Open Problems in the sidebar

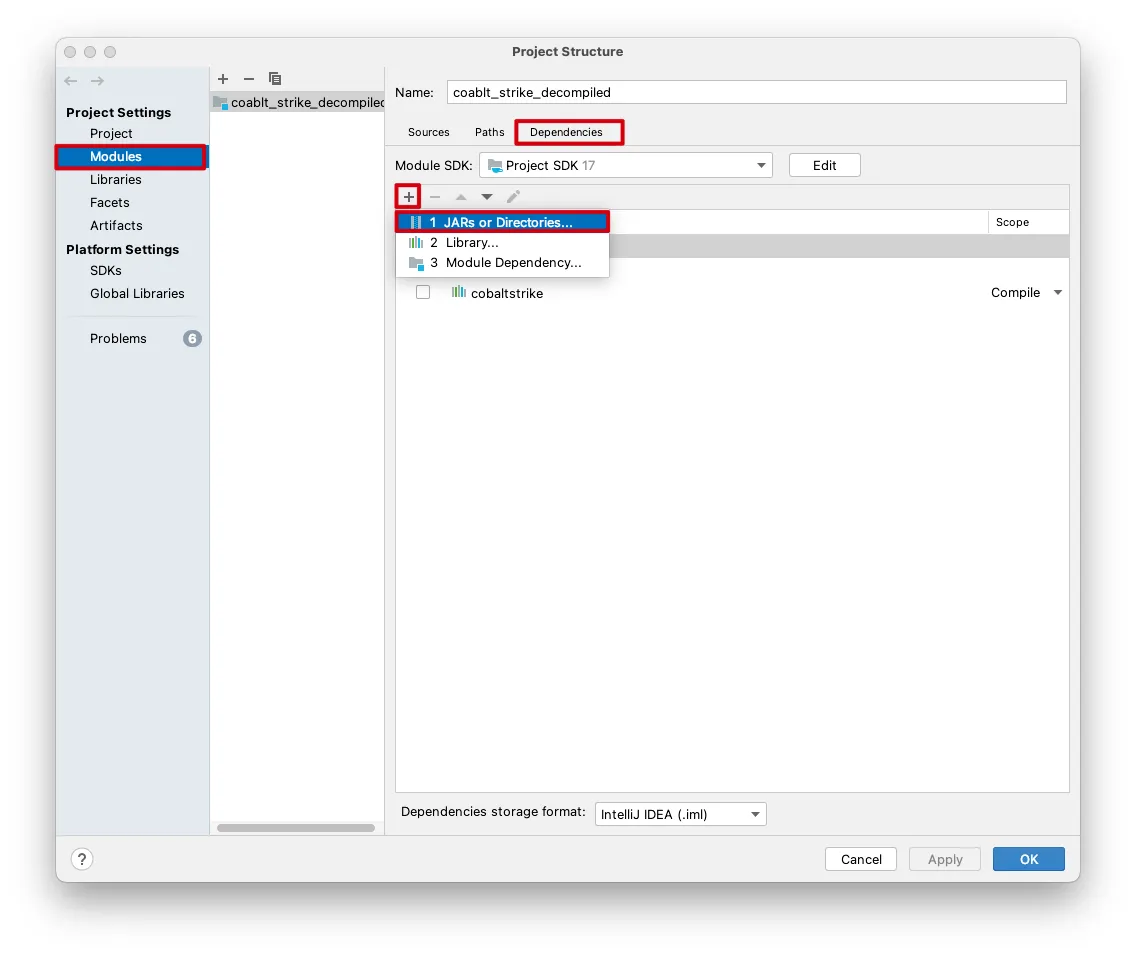click(x=118, y=339)
